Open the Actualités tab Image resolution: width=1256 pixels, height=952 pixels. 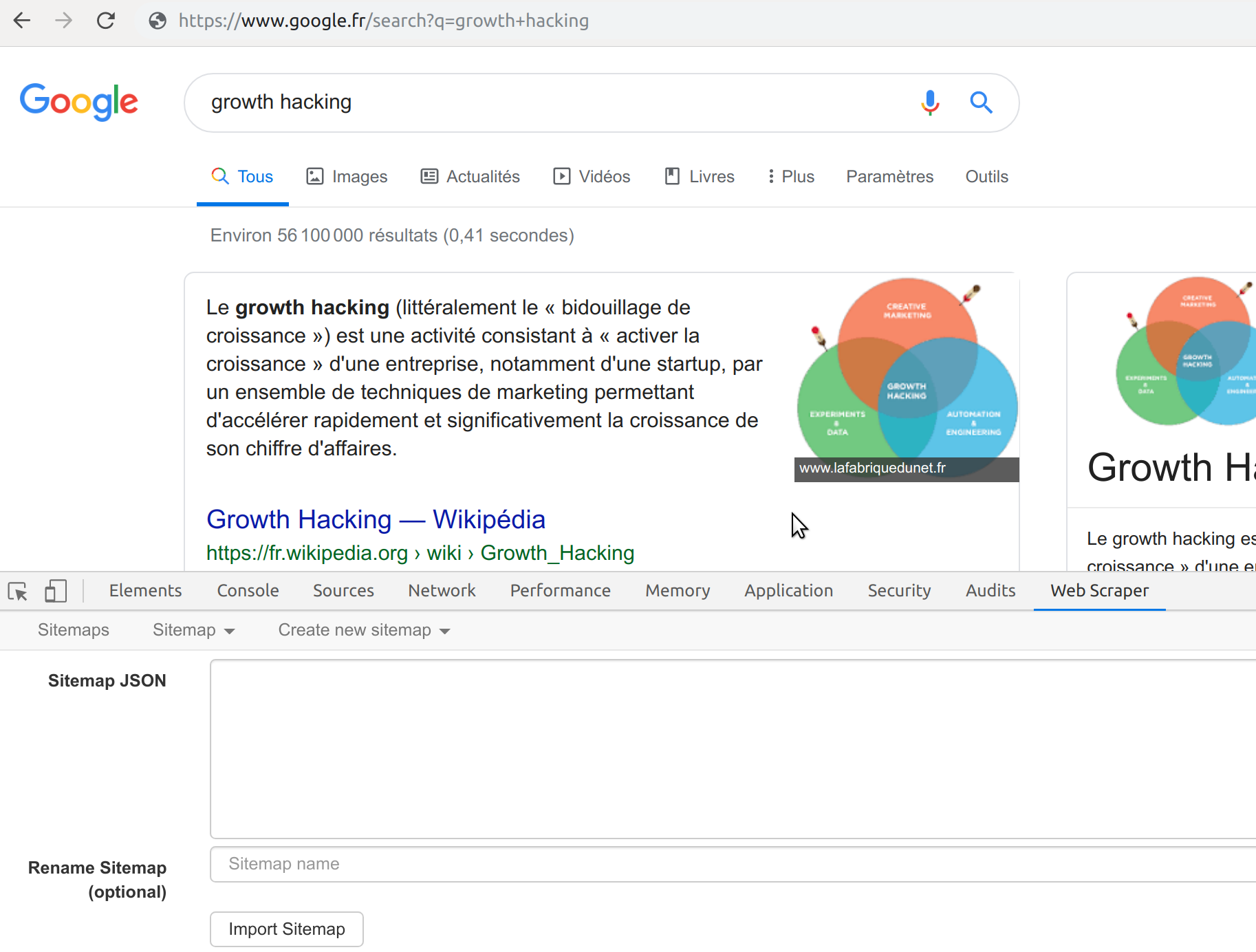[470, 177]
